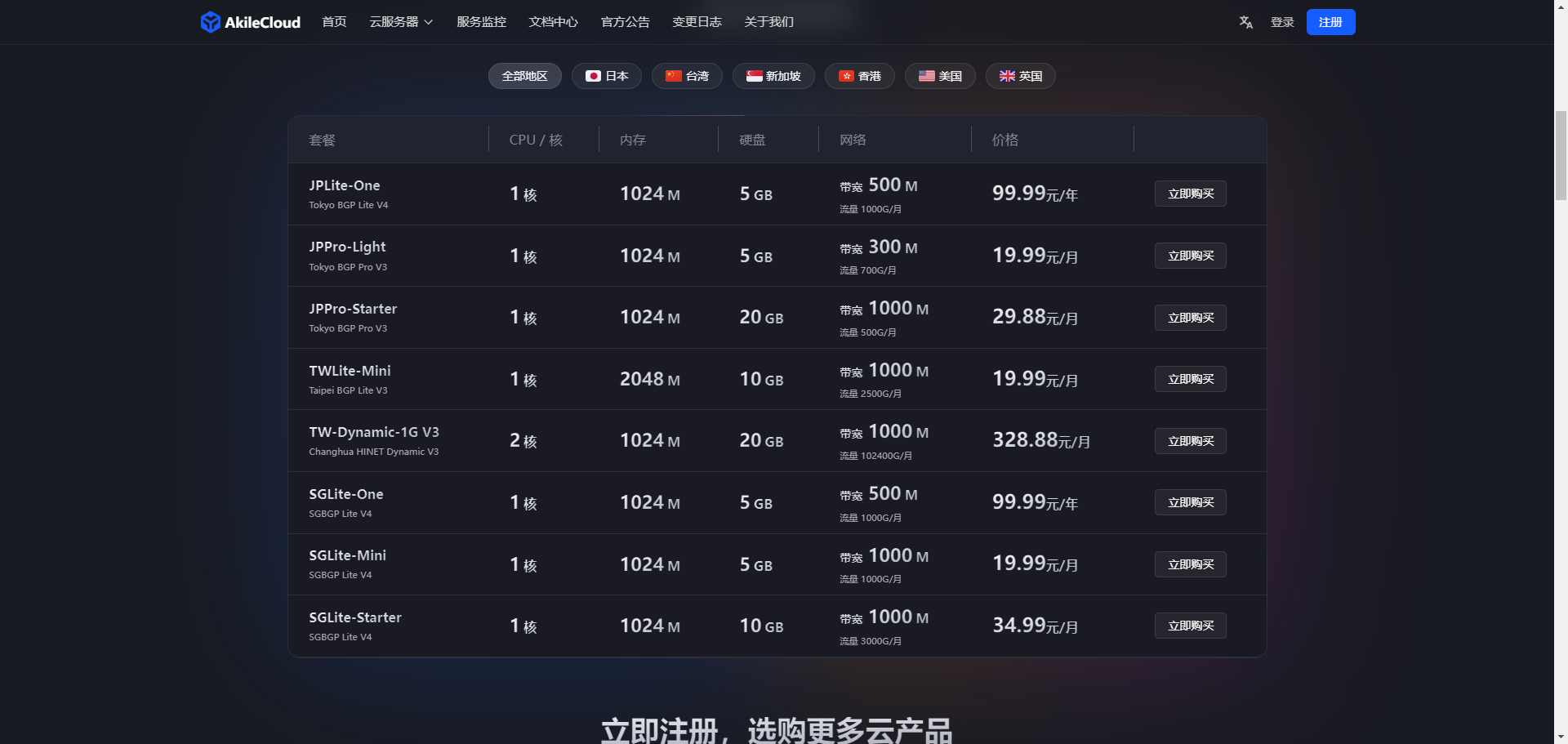Buy the TW-Dynamic-1G V3 plan
The image size is (1568, 744).
pos(1190,441)
